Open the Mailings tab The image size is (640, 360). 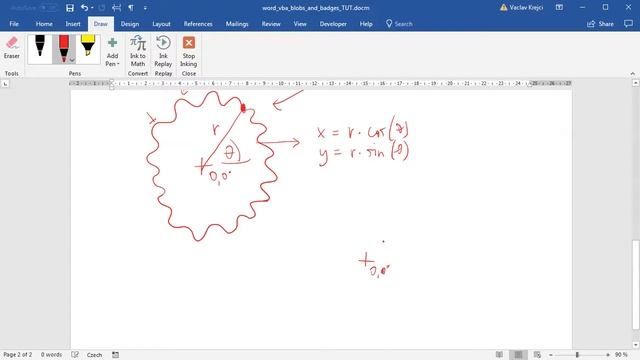coord(237,24)
